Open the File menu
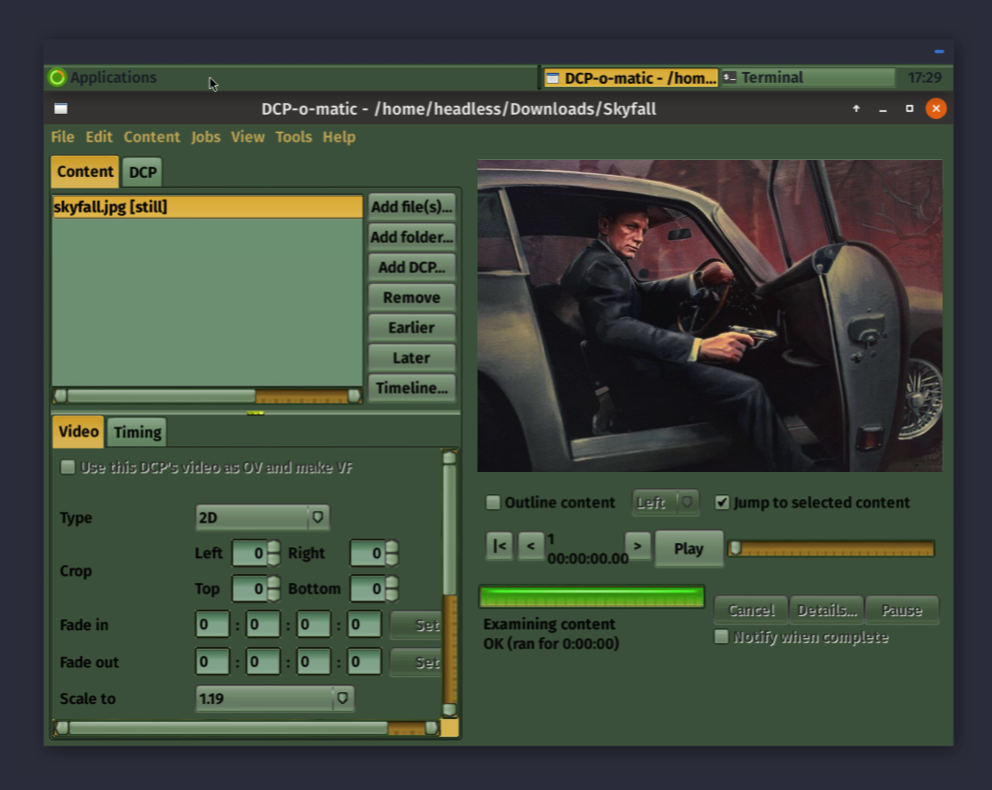Image resolution: width=992 pixels, height=790 pixels. click(x=63, y=137)
